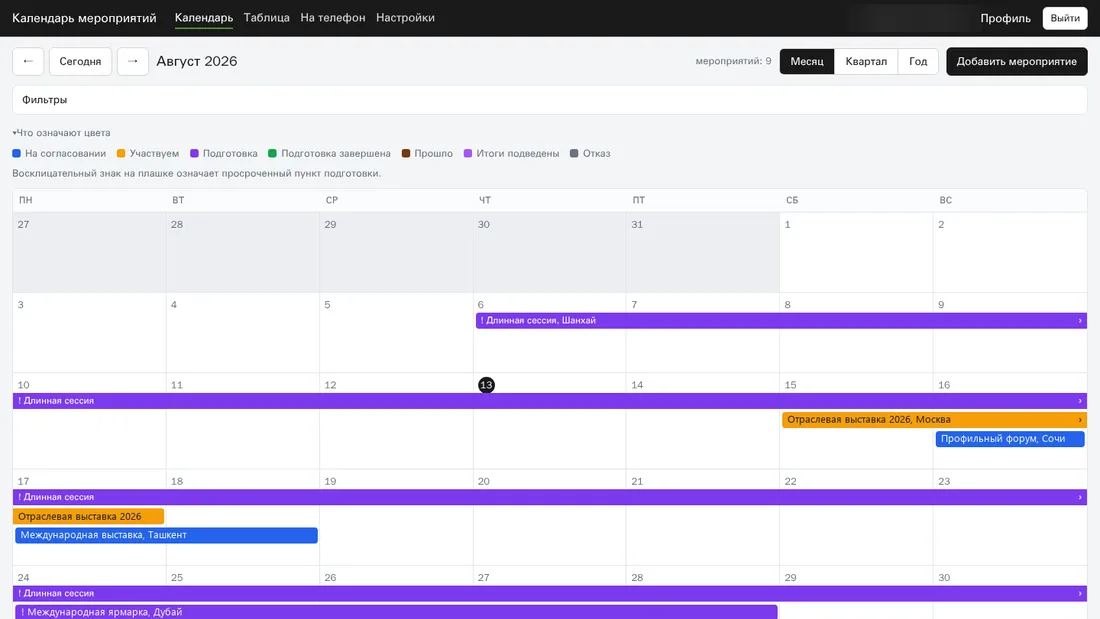Open the Настройки tab
Viewport: 1100px width, 619px height.
pos(405,18)
